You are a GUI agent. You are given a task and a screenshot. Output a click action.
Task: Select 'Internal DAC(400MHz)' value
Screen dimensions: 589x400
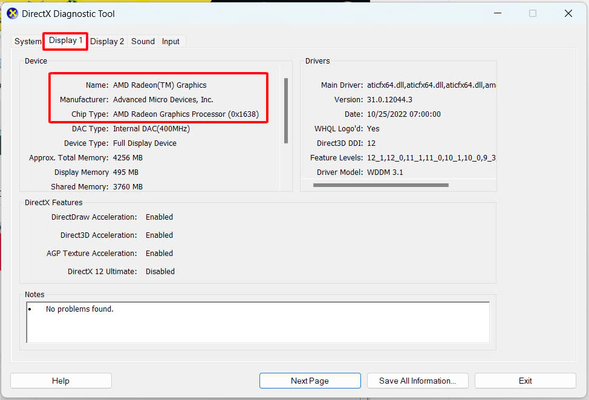[151, 129]
